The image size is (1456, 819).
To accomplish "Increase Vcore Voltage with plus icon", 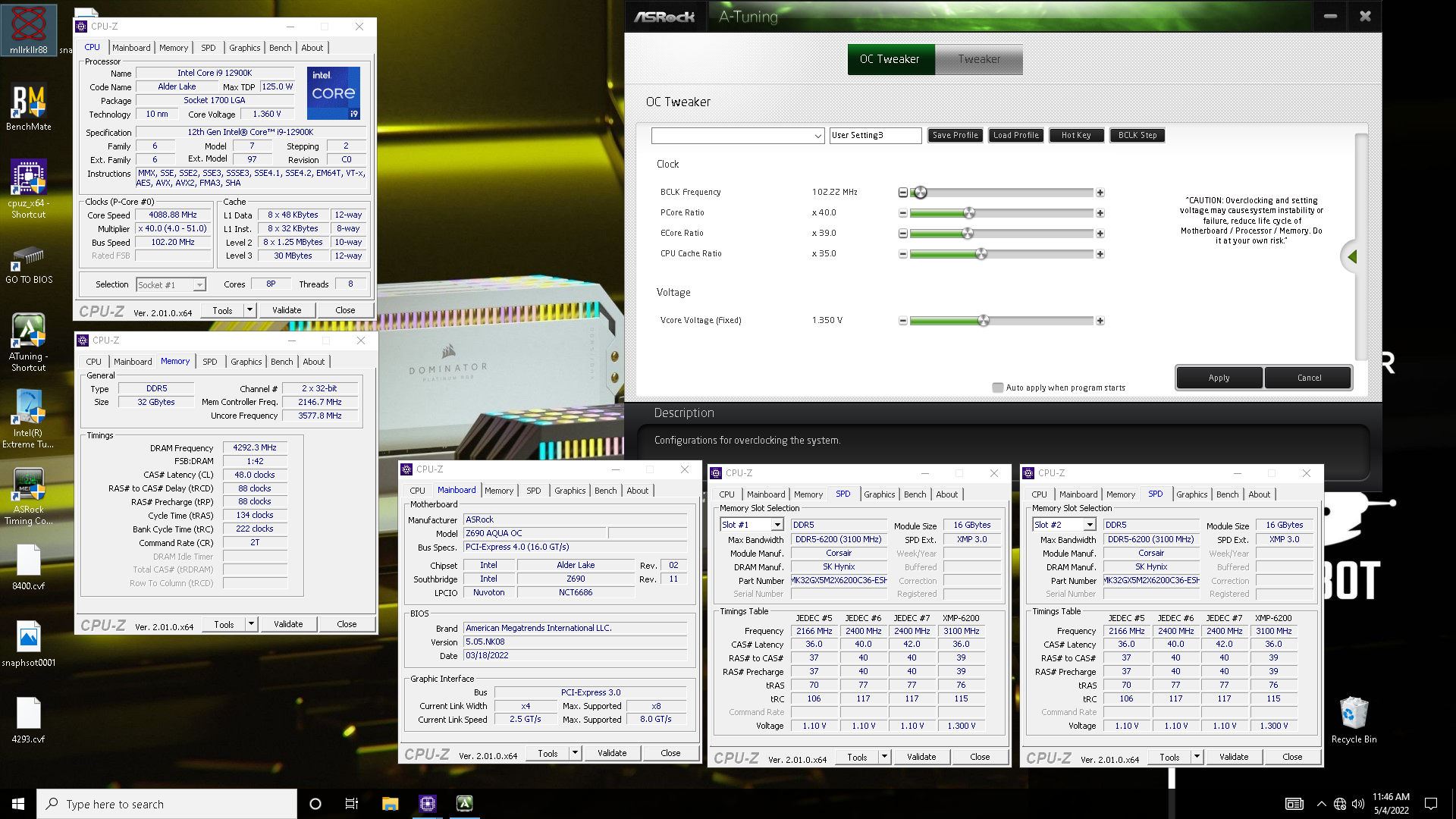I will point(1100,321).
